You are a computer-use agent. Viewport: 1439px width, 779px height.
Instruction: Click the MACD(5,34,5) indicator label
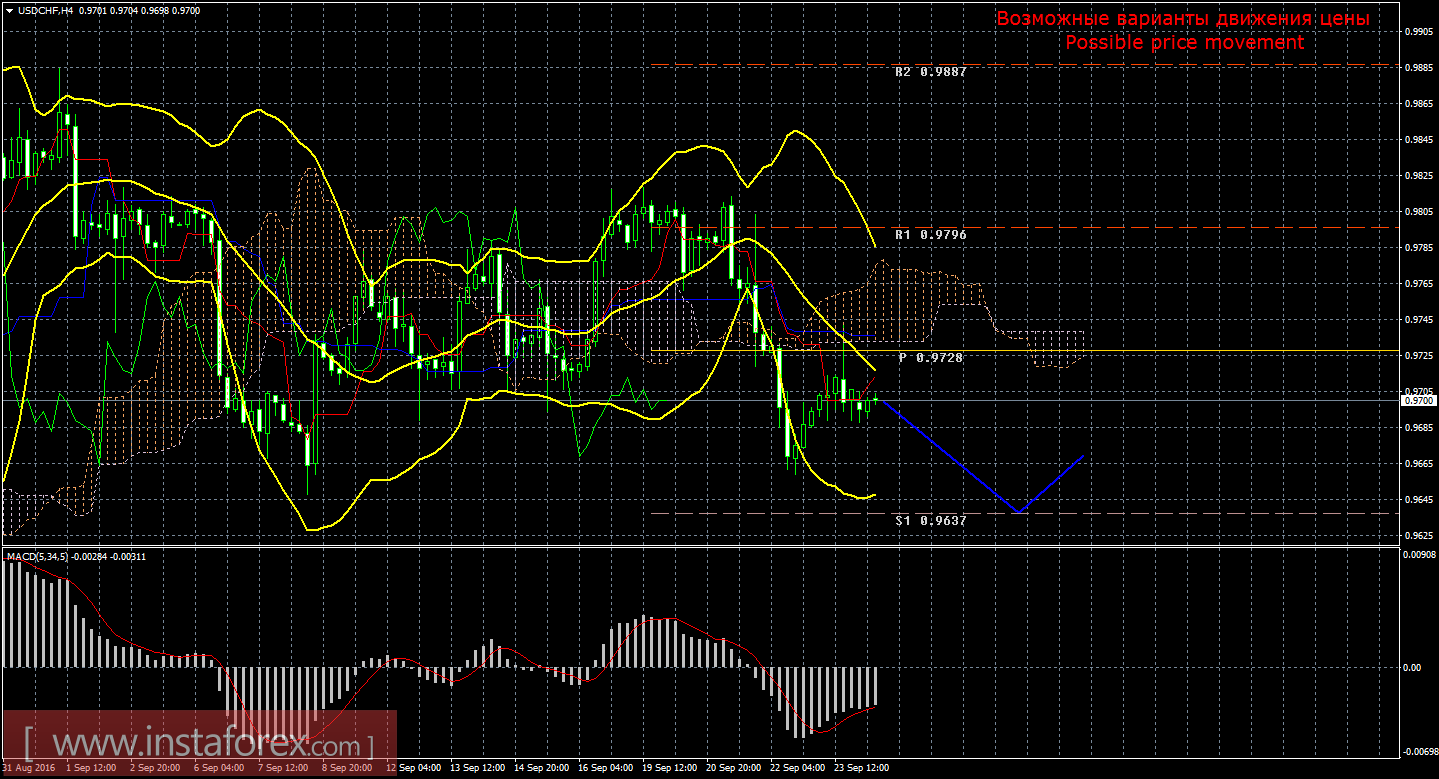coord(38,556)
